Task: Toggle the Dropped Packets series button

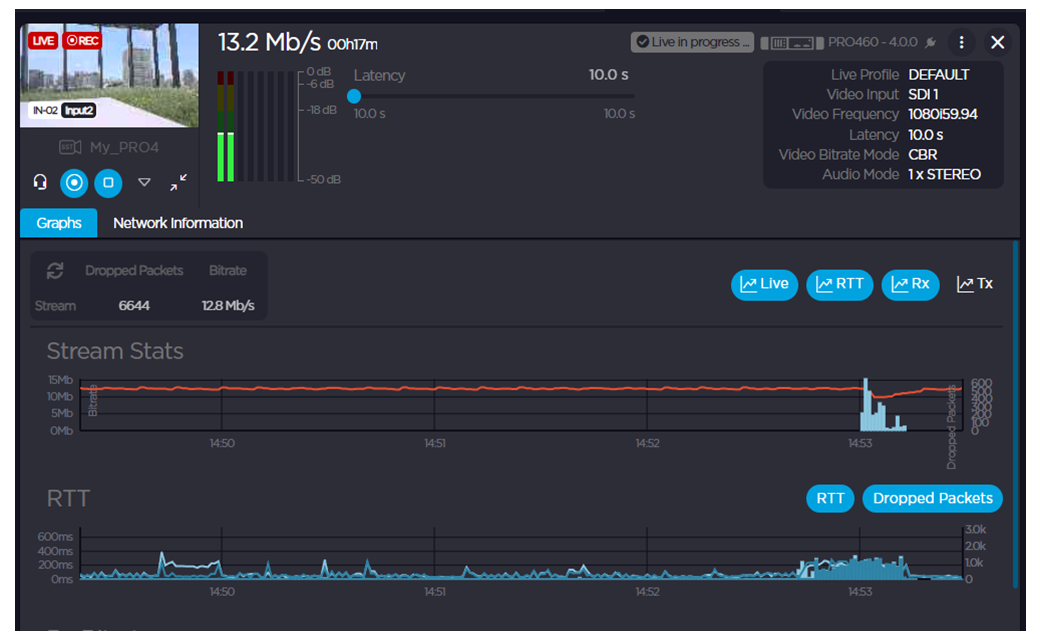Action: 932,498
